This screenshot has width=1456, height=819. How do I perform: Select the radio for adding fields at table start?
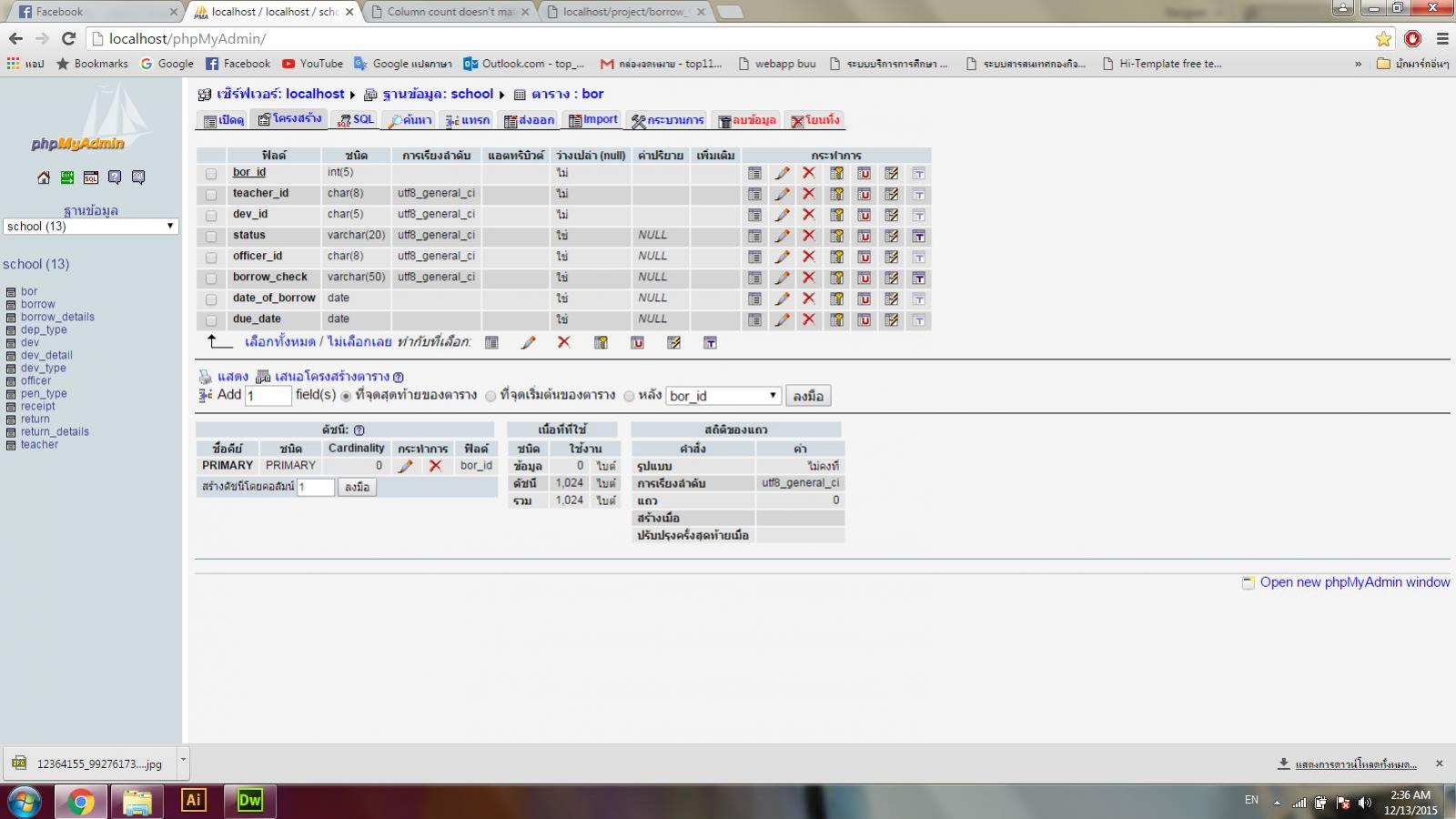490,395
